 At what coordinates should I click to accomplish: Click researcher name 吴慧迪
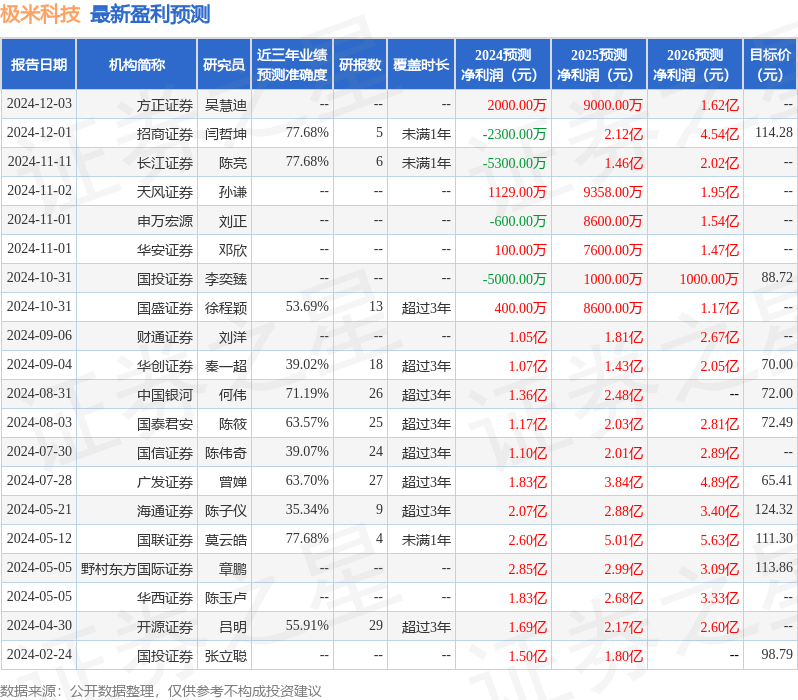click(x=226, y=105)
